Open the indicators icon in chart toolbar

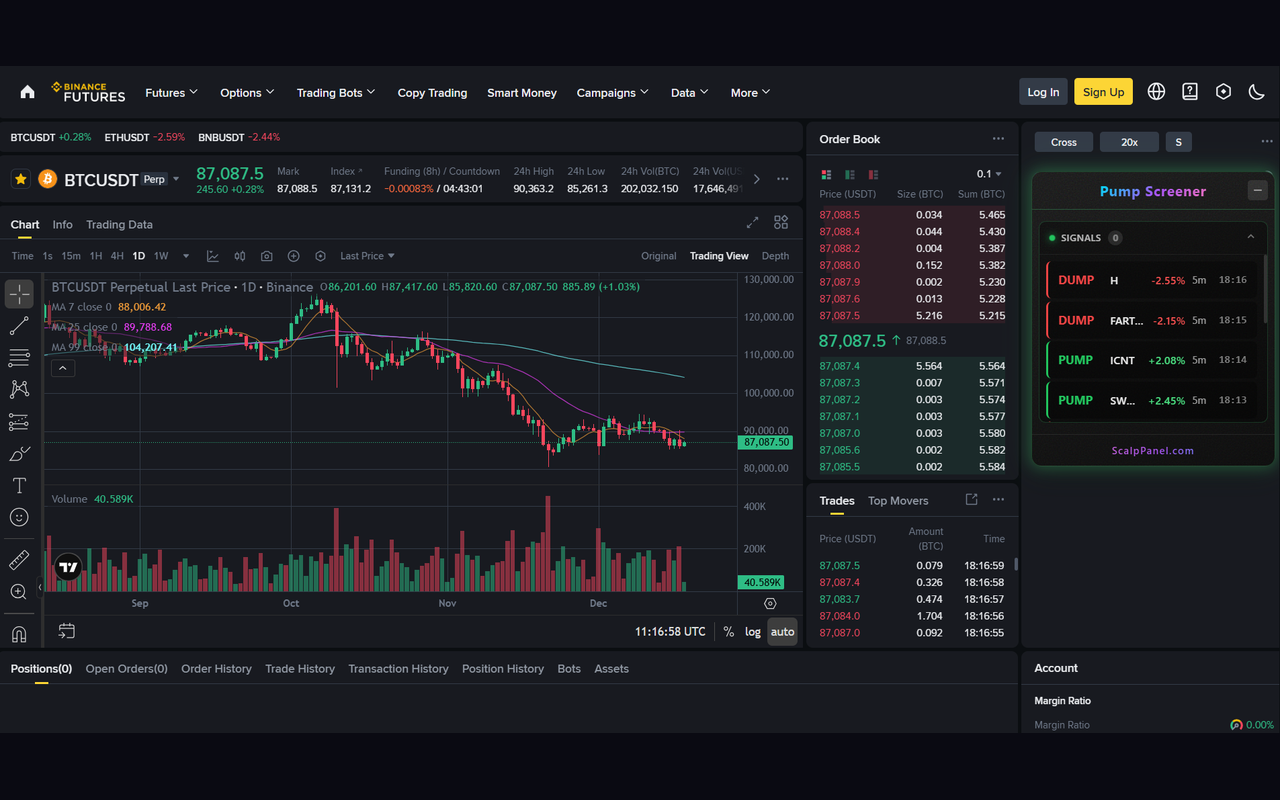213,256
